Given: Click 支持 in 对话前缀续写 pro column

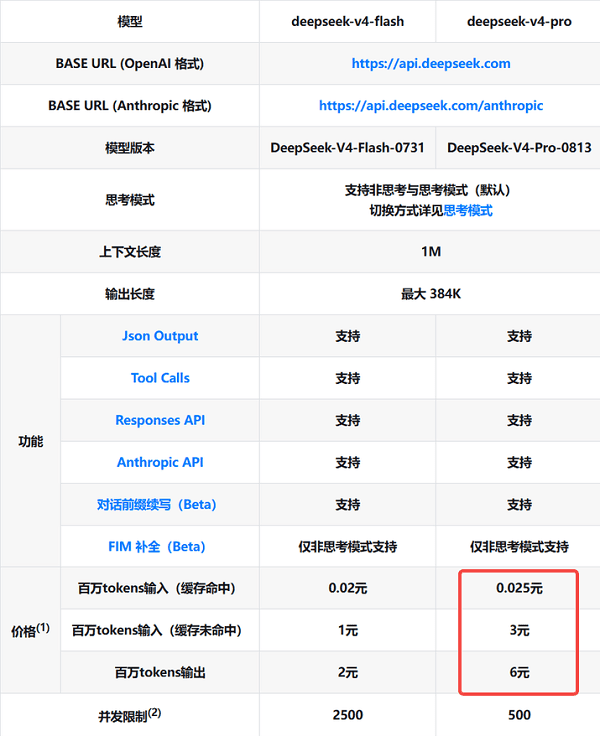Looking at the screenshot, I should coord(519,505).
